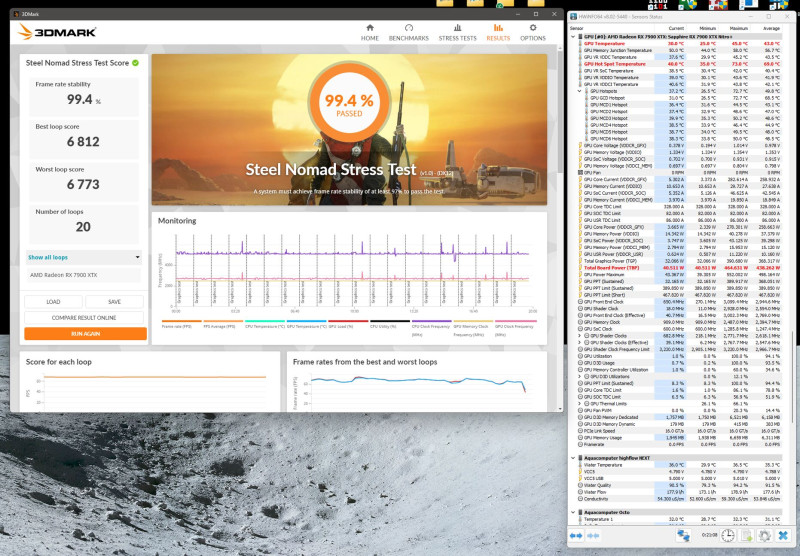Click the Steel Nomad Stress Test banner image
The width and height of the screenshot is (800, 556).
349,130
